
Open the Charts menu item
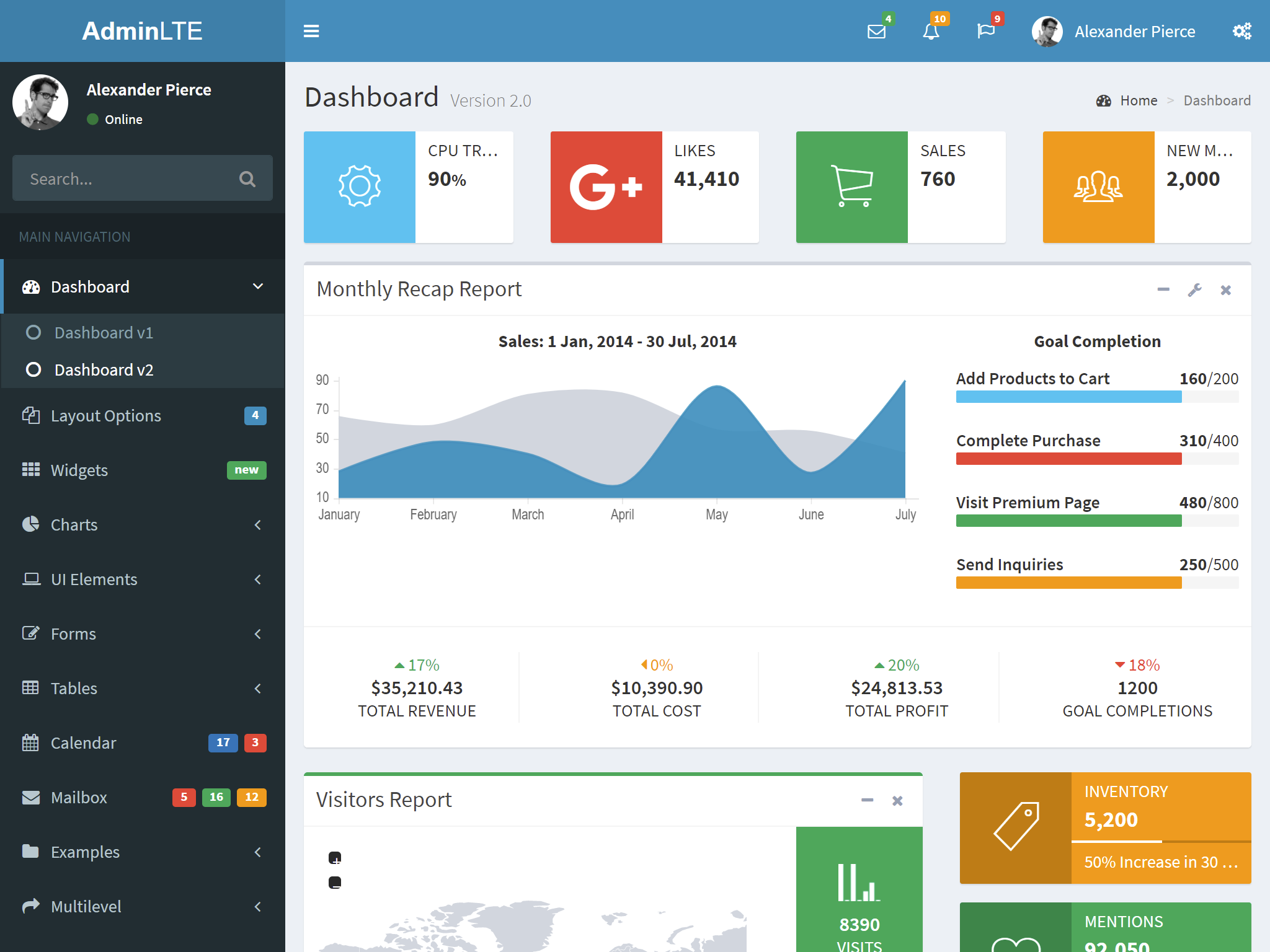(x=143, y=524)
